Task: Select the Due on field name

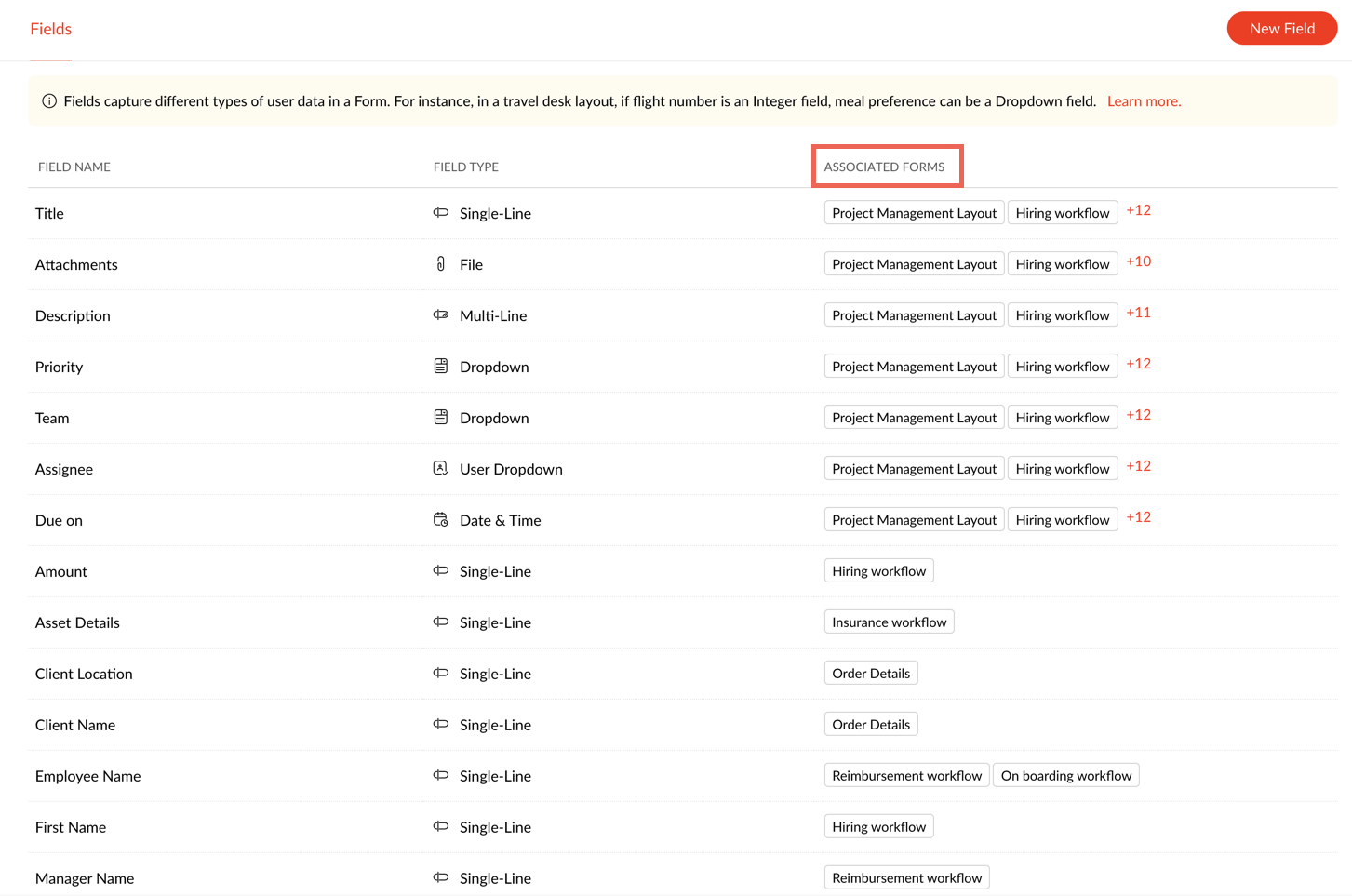Action: [59, 521]
